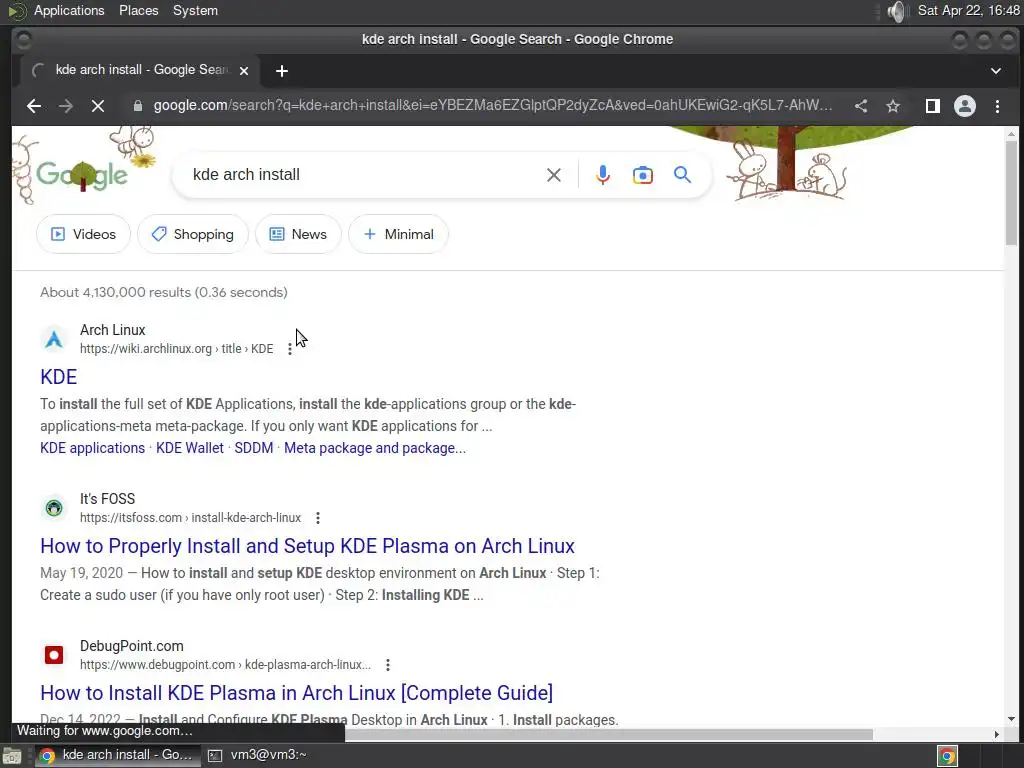Click horizontal scrollbar right arrow
The image size is (1024, 768).
pos(997,735)
